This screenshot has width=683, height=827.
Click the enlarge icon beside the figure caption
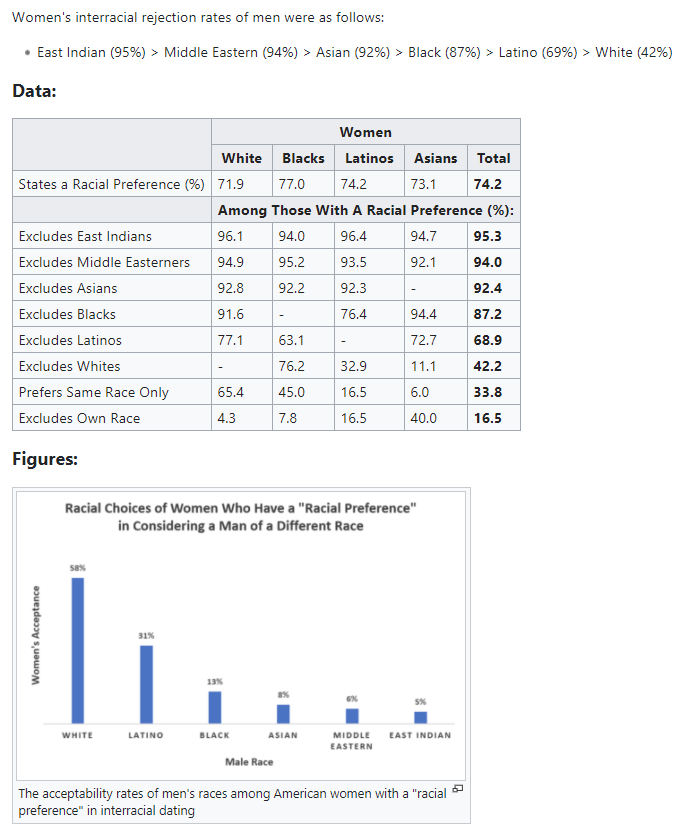click(458, 788)
